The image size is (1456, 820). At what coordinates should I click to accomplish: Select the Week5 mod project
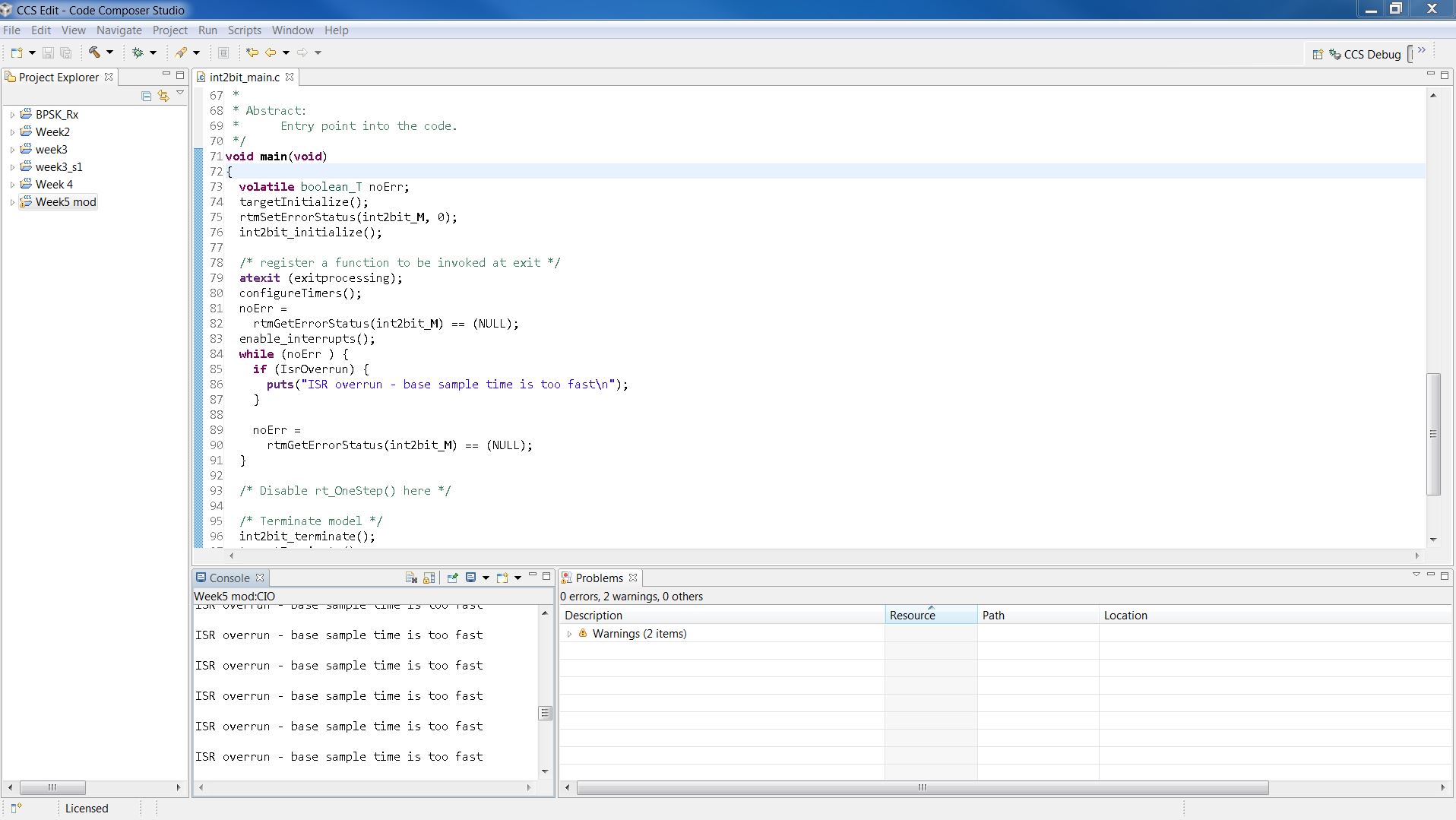click(65, 202)
